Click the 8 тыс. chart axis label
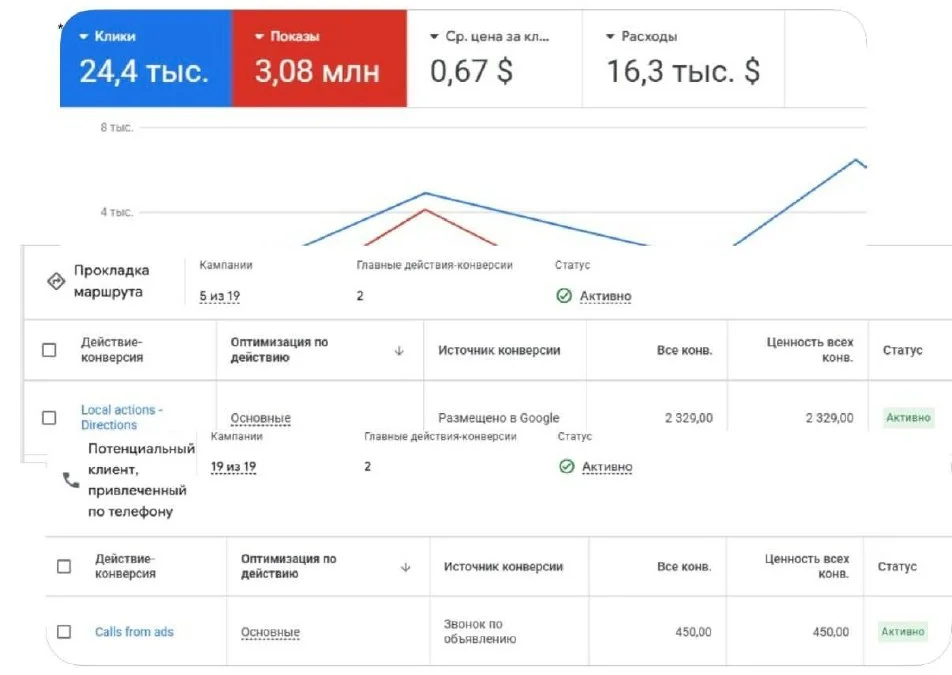This screenshot has width=952, height=675. 117,127
